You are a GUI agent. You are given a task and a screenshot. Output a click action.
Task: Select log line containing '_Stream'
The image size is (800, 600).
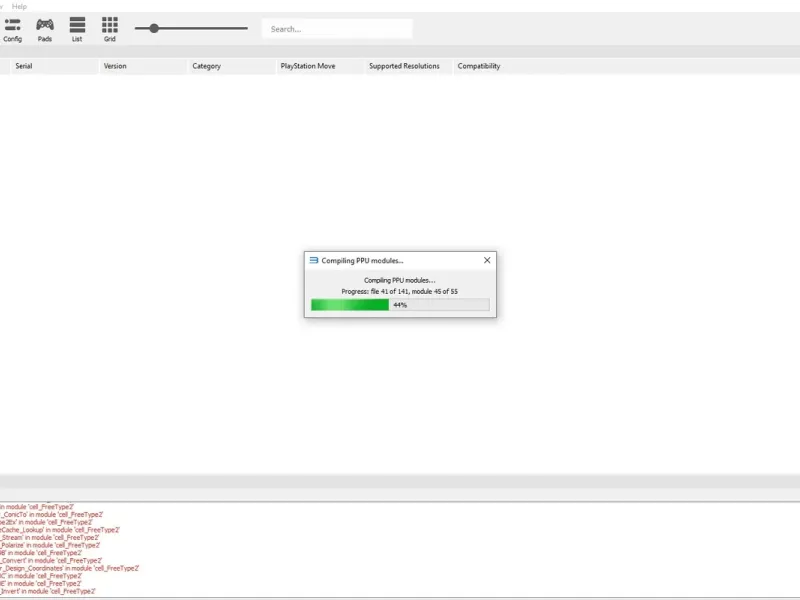point(49,538)
